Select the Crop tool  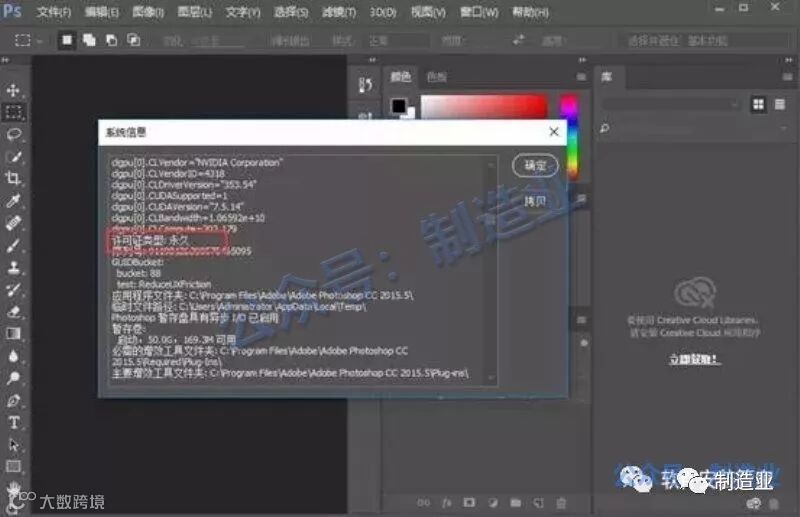click(x=13, y=178)
